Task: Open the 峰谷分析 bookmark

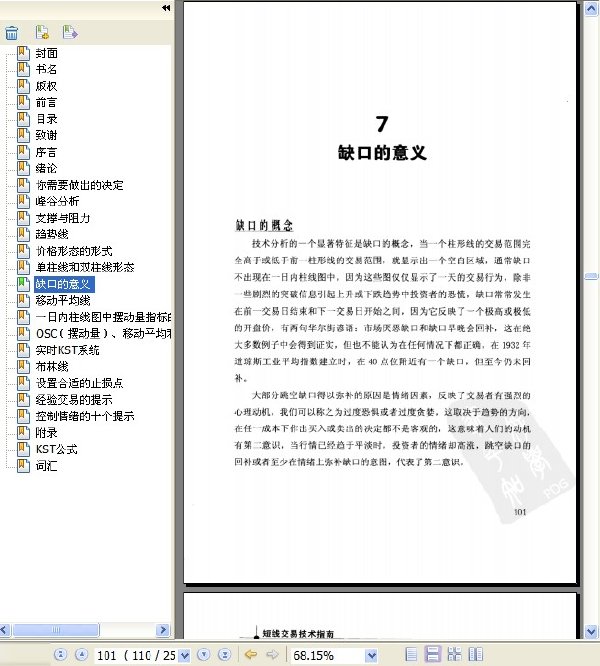Action: (57, 201)
